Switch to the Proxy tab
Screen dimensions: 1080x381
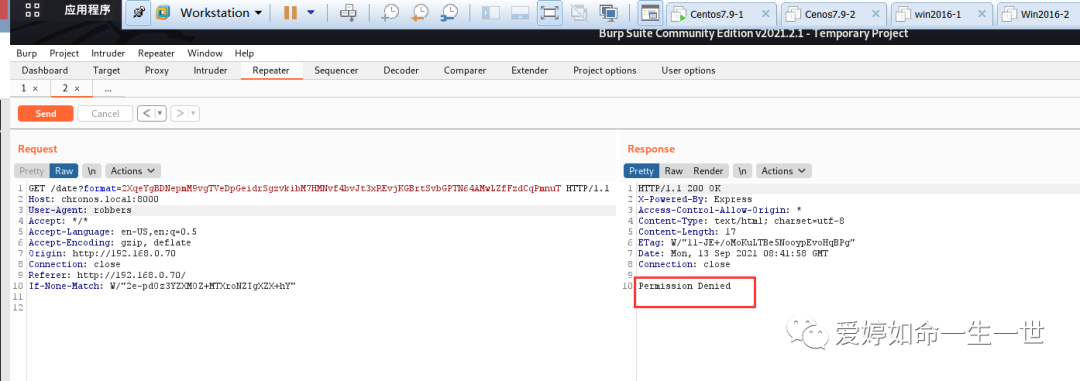(x=156, y=70)
